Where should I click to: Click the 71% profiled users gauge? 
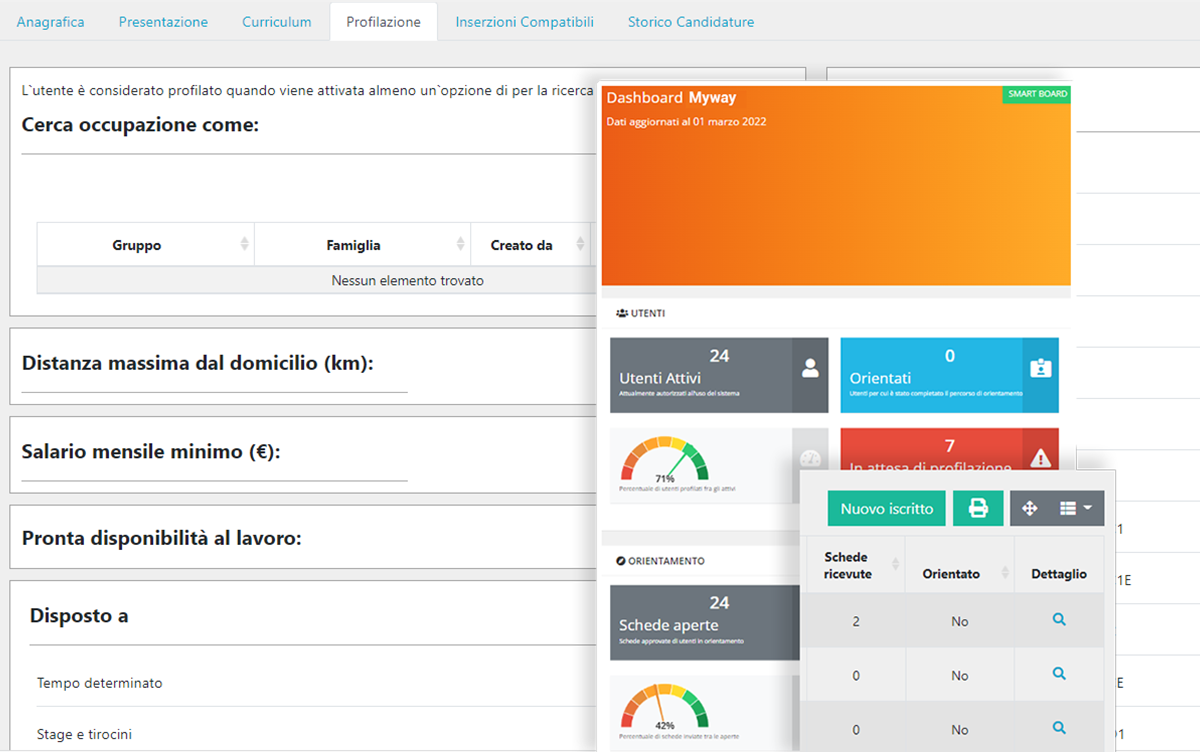[x=664, y=462]
